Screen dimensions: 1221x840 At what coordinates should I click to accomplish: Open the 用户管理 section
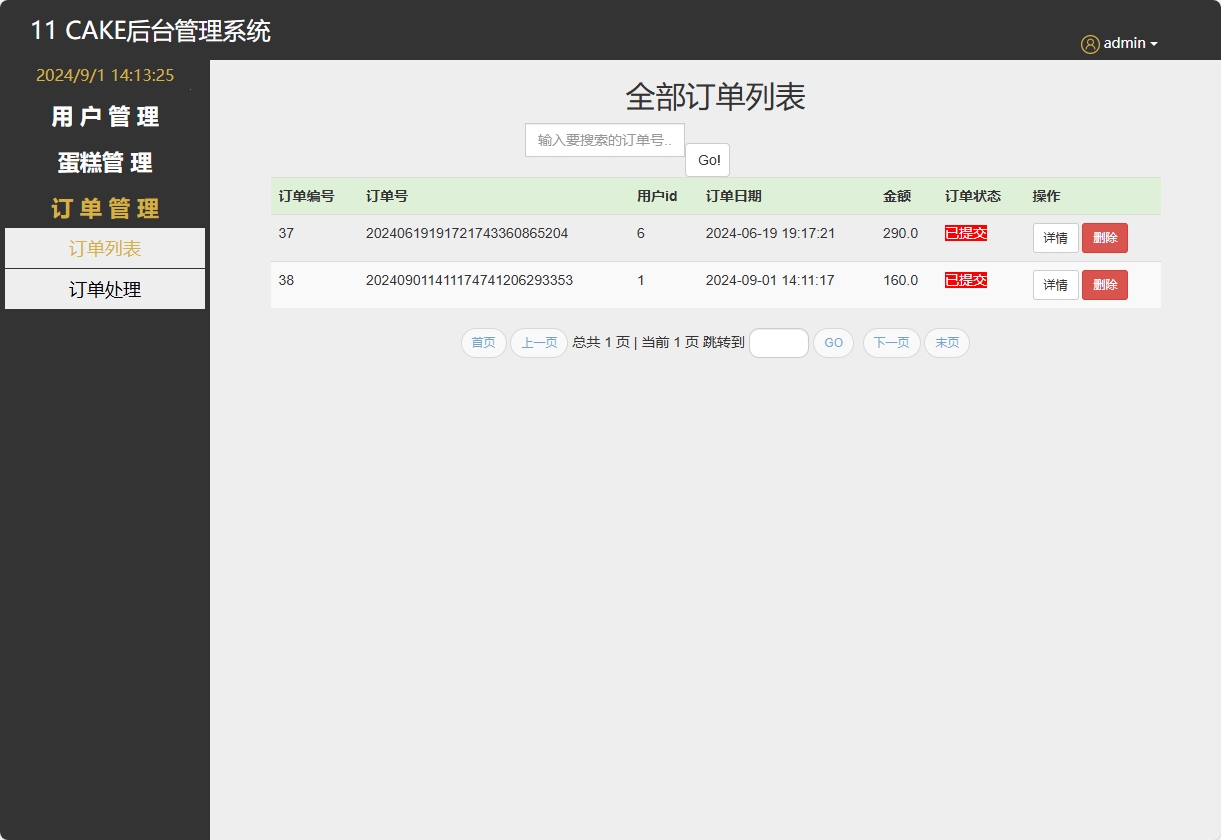102,116
